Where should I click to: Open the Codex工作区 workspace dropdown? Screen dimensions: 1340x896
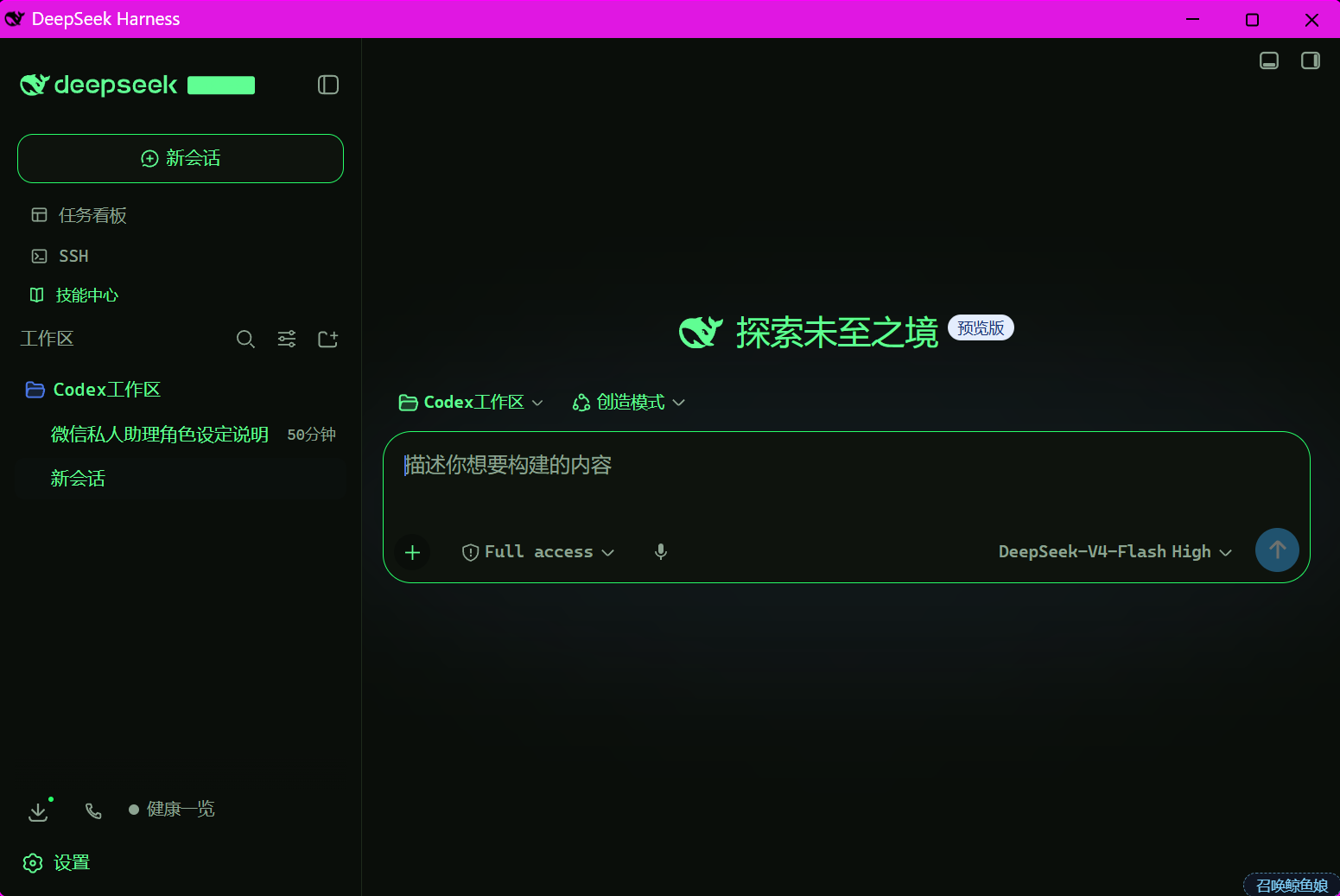(471, 403)
